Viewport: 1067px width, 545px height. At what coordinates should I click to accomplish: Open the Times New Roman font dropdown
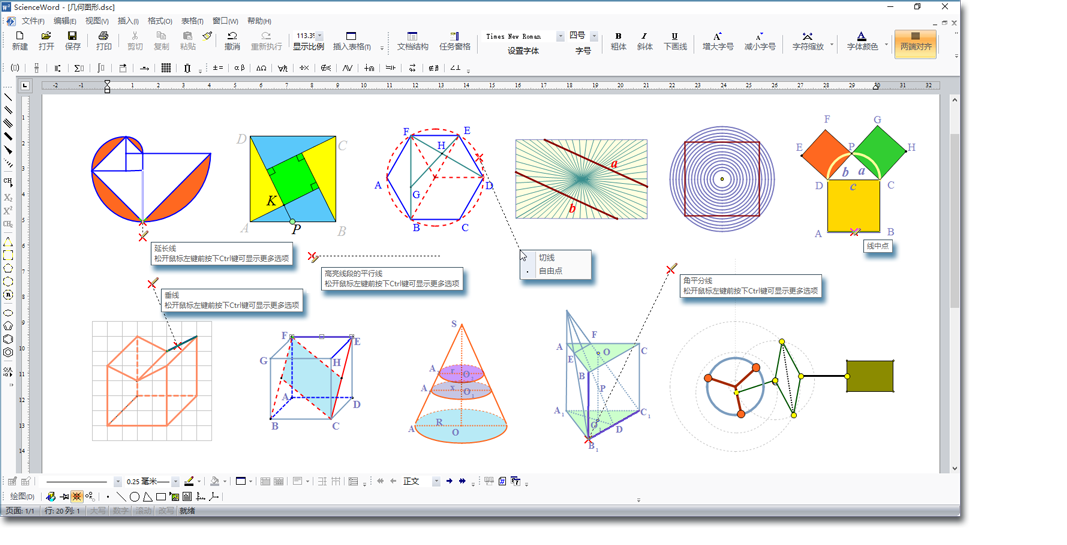(x=560, y=36)
